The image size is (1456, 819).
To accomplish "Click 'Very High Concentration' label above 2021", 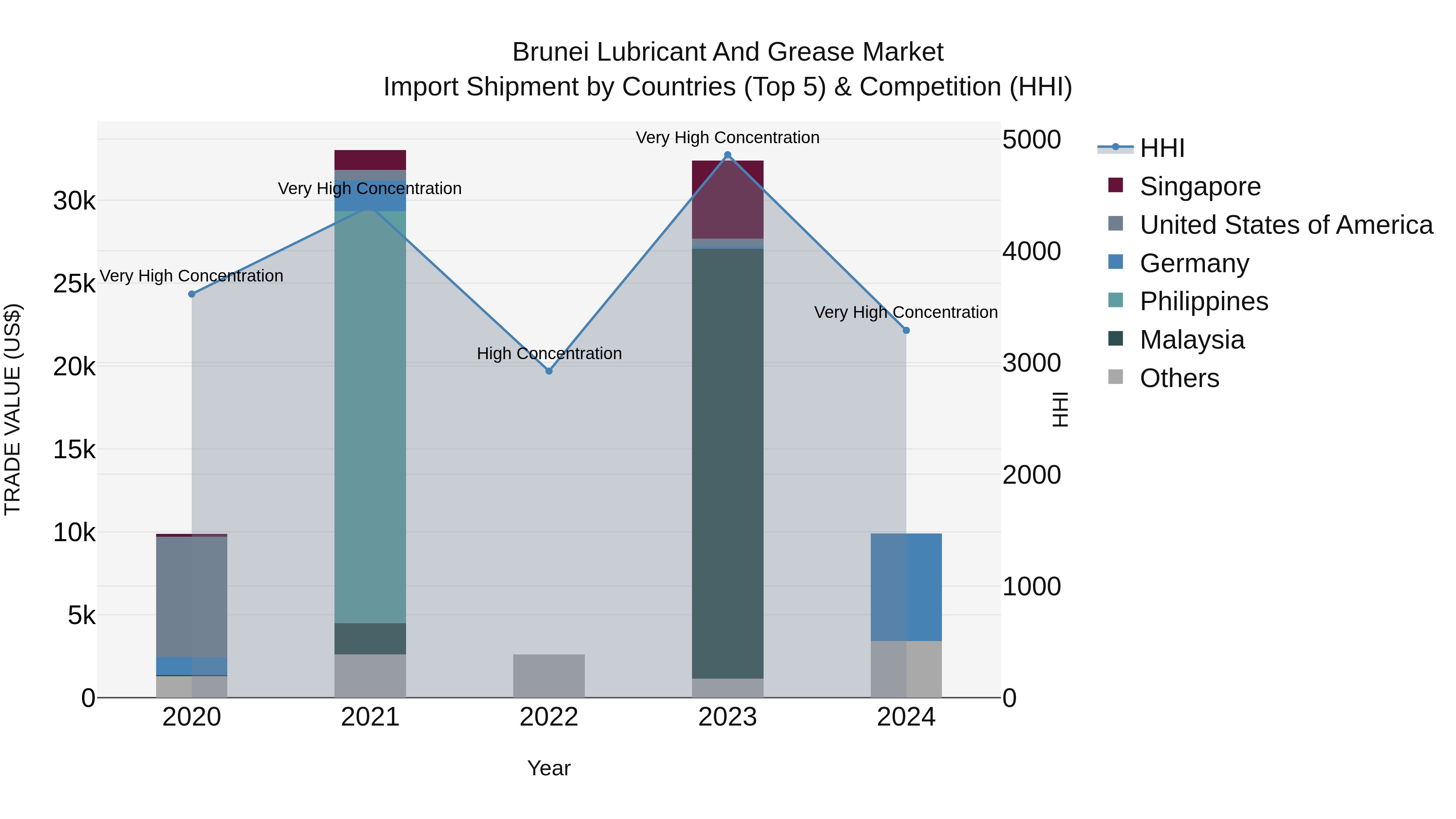I will (370, 188).
